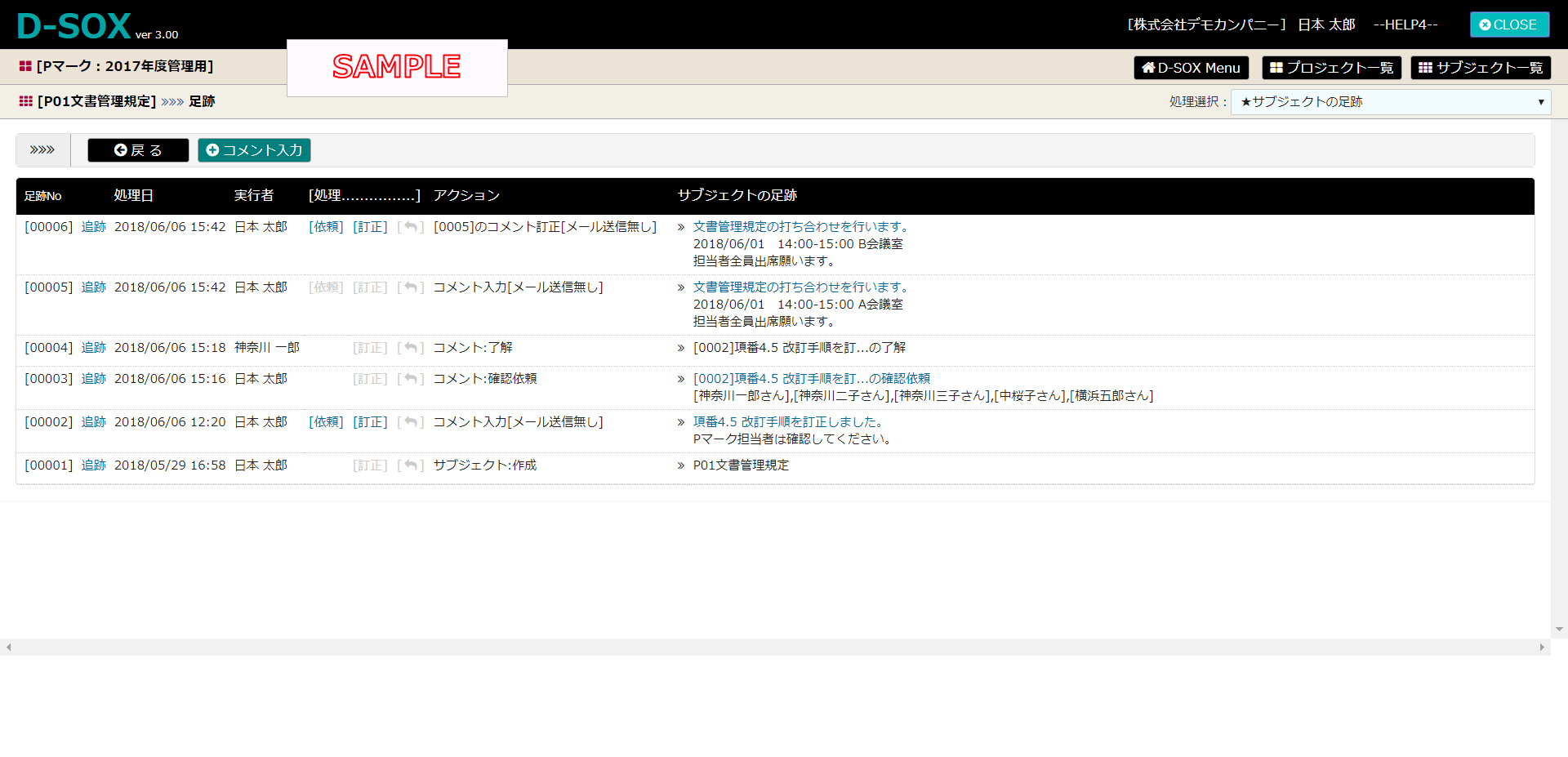Click [00002] footprint number
The width and height of the screenshot is (1568, 757).
click(x=49, y=422)
